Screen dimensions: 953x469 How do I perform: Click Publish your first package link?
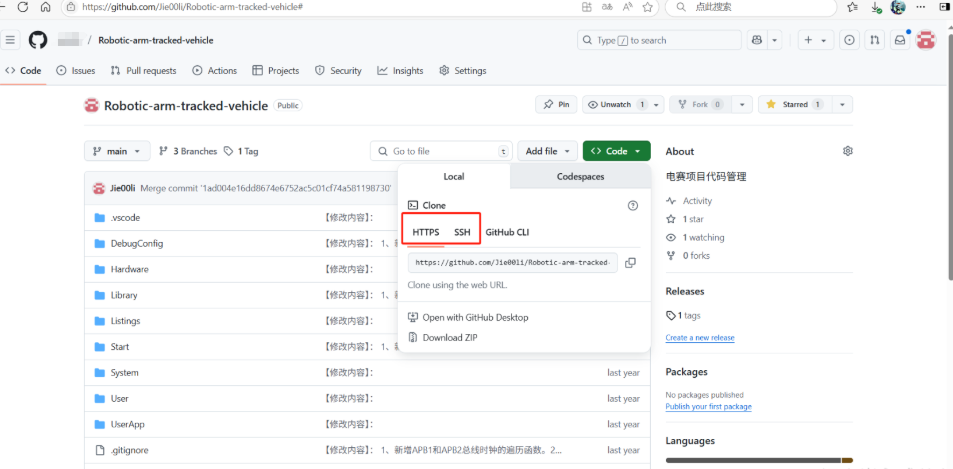(x=708, y=406)
